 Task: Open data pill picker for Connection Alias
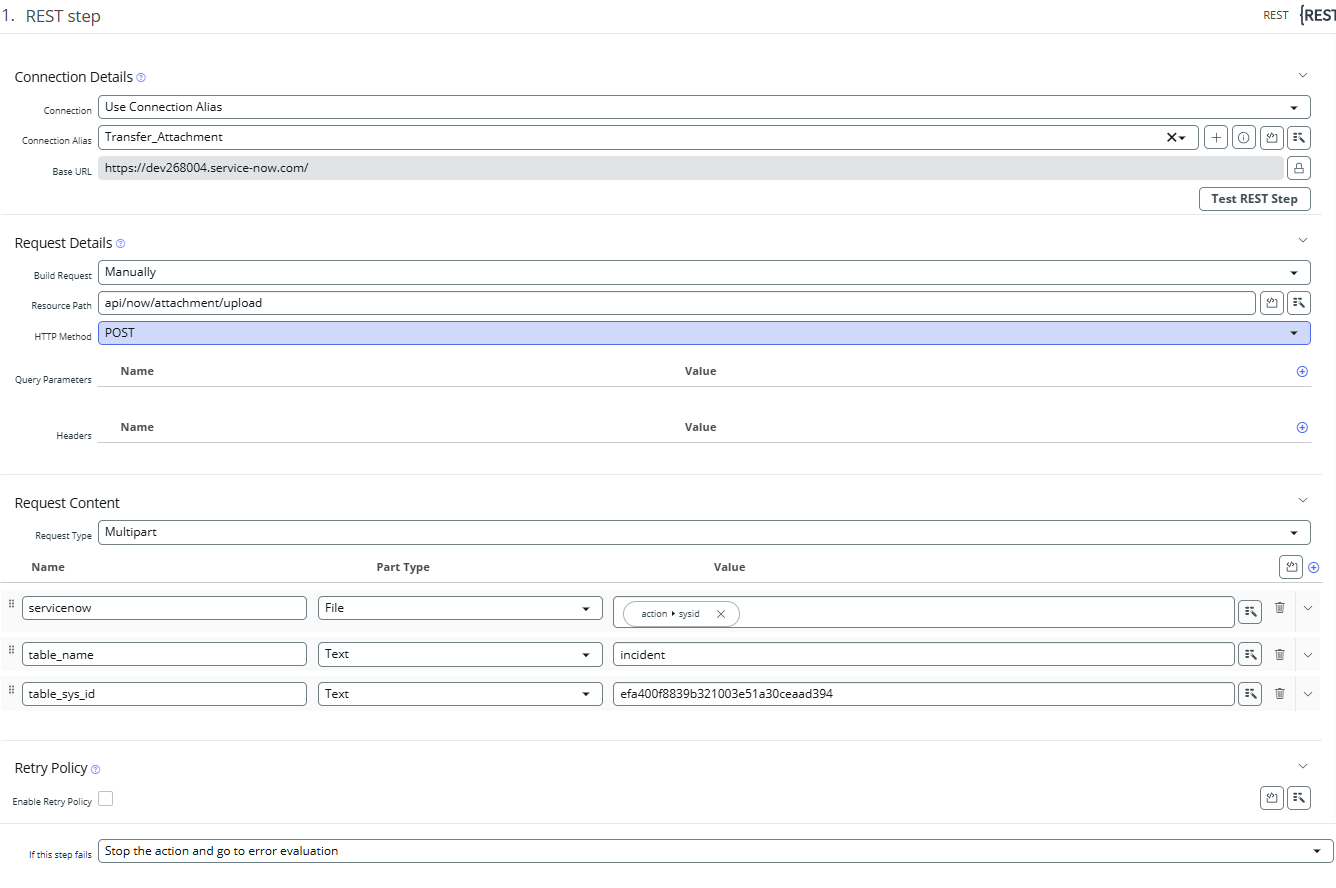1298,138
